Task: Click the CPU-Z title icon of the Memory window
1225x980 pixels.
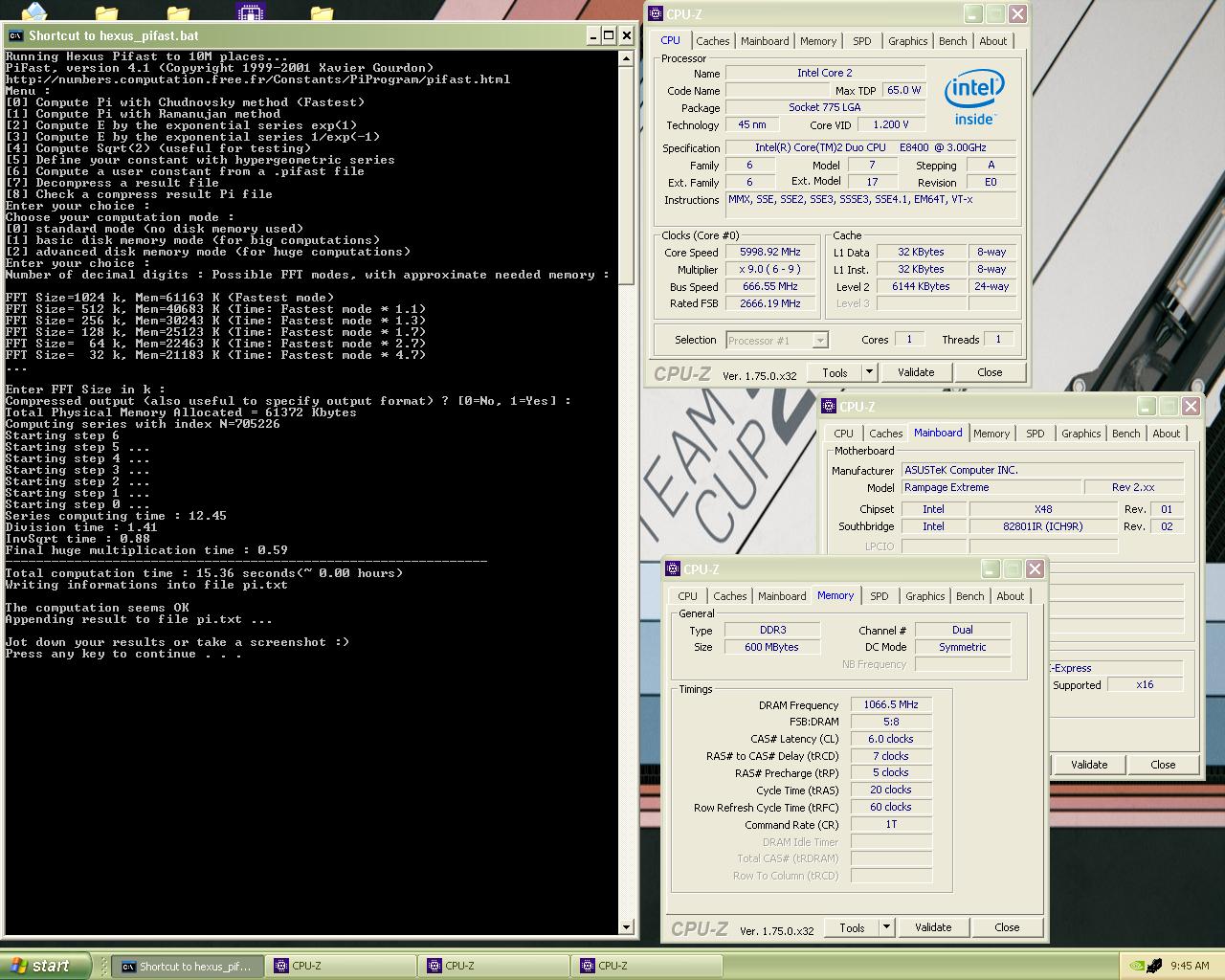Action: [673, 569]
